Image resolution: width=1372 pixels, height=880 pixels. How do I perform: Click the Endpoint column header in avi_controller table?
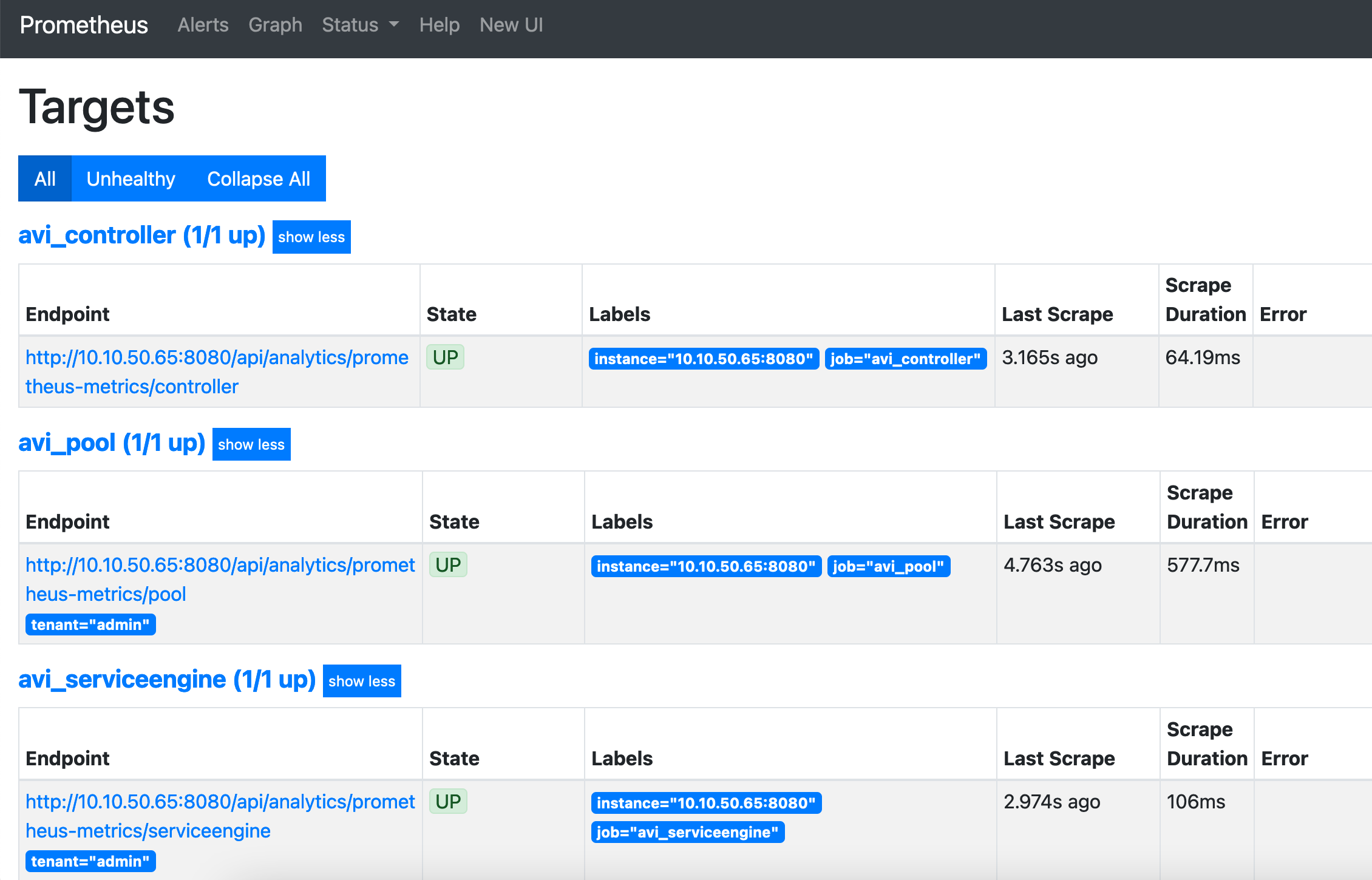pyautogui.click(x=67, y=314)
